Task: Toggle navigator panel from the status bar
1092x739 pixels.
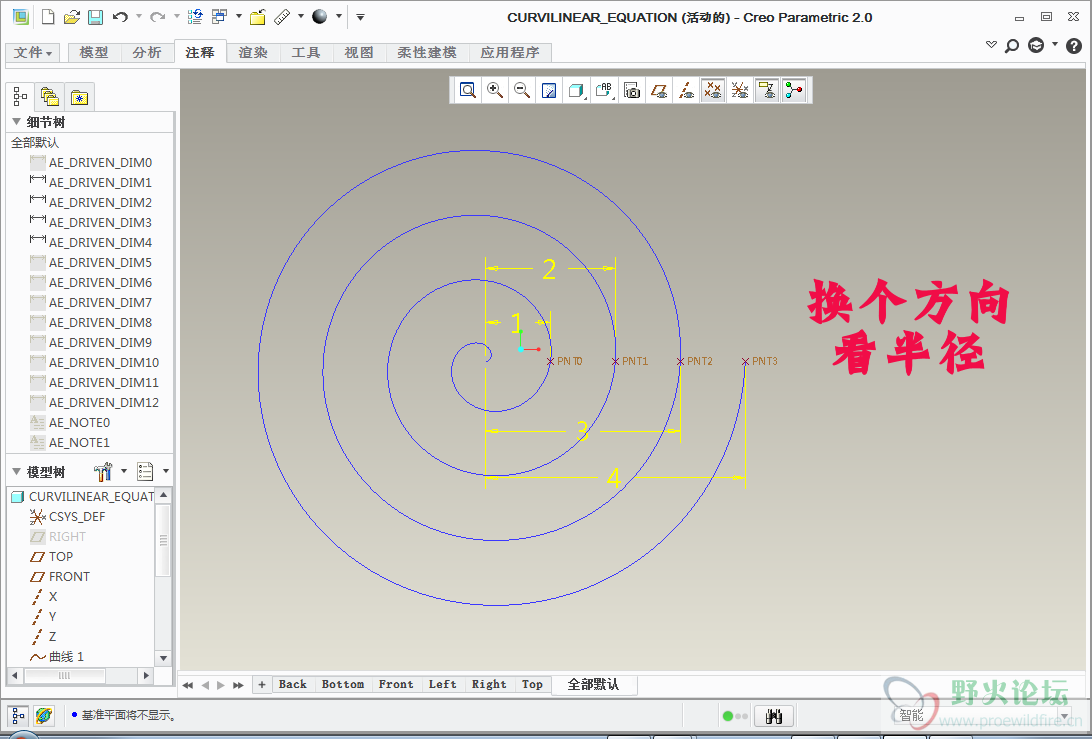Action: [18, 715]
